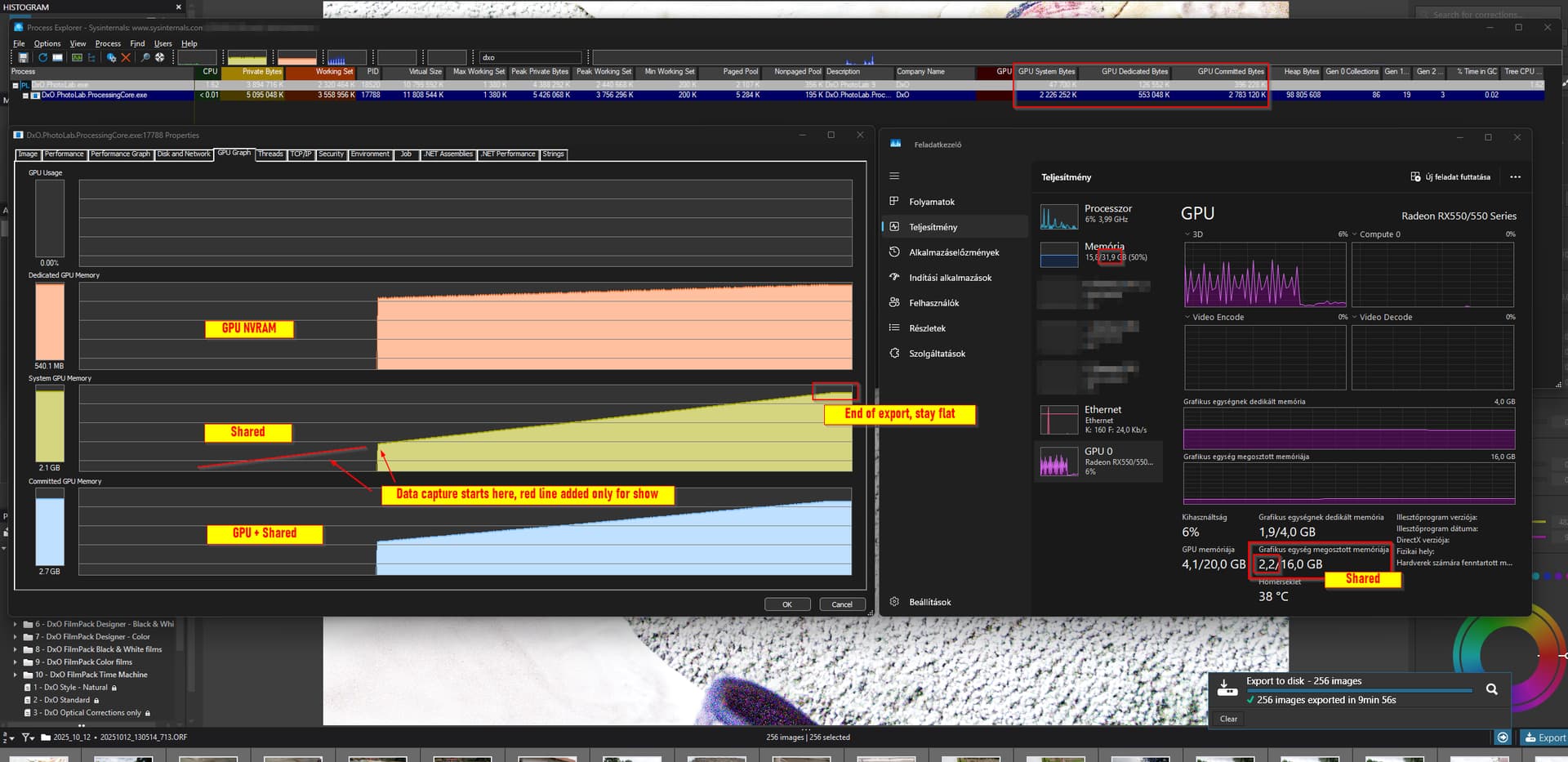Click the red X Kill Process icon
The height and width of the screenshot is (762, 1568).
pos(126,58)
